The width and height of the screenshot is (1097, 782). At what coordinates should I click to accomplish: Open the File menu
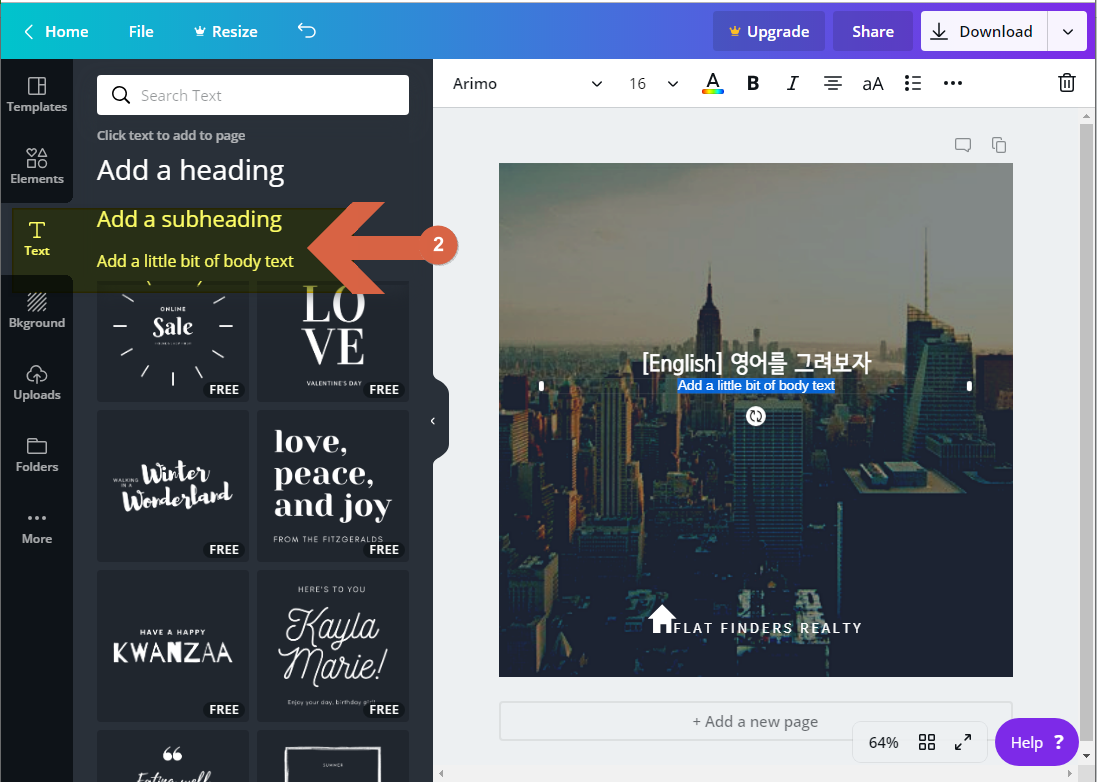click(x=141, y=31)
